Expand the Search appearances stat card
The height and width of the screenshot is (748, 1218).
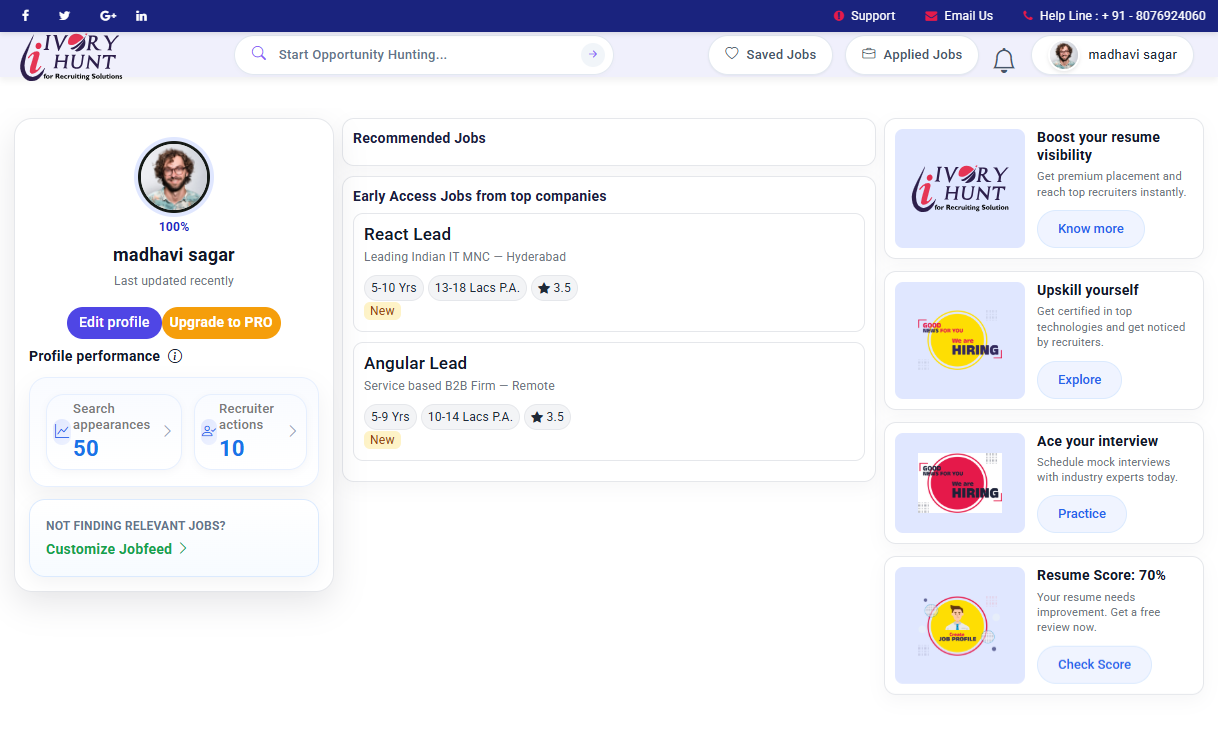(x=114, y=432)
